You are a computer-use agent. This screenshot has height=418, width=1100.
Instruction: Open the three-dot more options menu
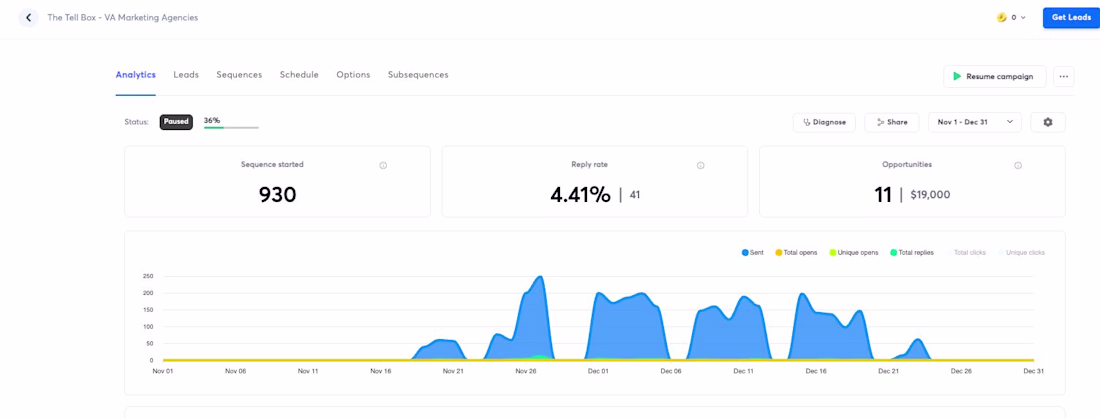(1064, 76)
